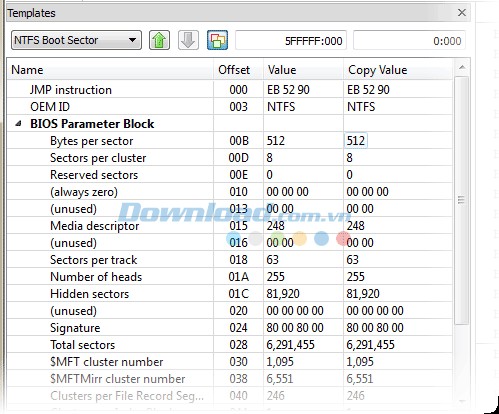Click Value 255 for Number of heads

(275, 277)
